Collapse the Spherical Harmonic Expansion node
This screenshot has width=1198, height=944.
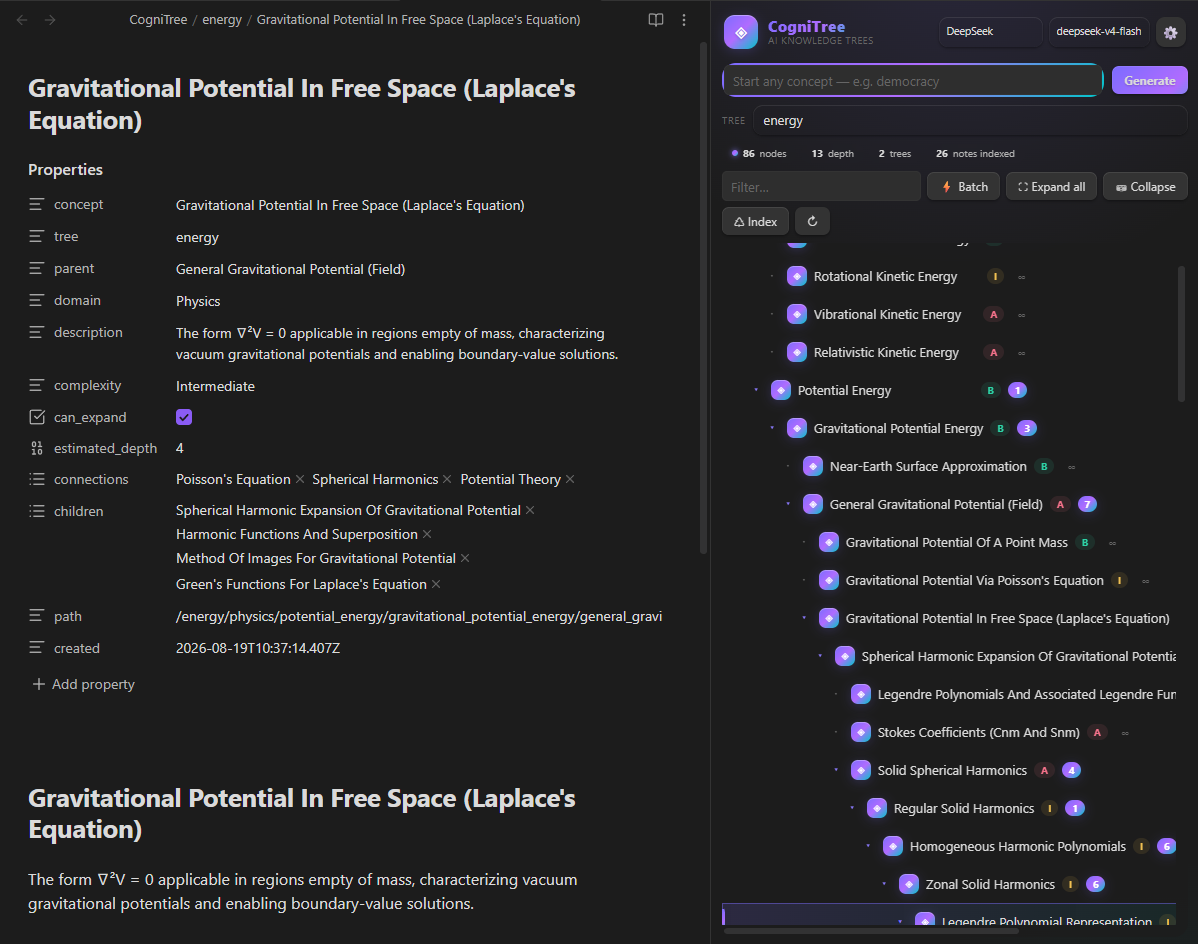821,656
